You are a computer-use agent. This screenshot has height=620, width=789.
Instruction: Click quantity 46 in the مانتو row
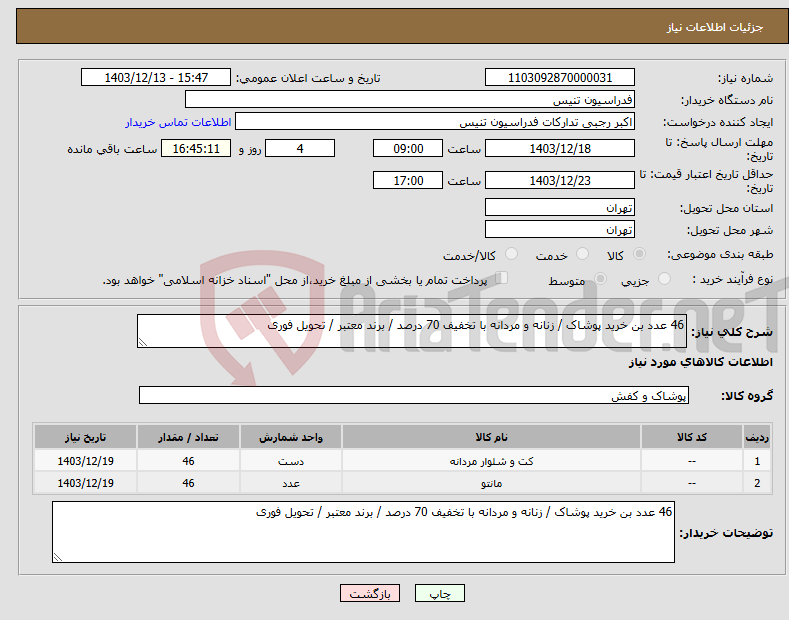(x=188, y=483)
